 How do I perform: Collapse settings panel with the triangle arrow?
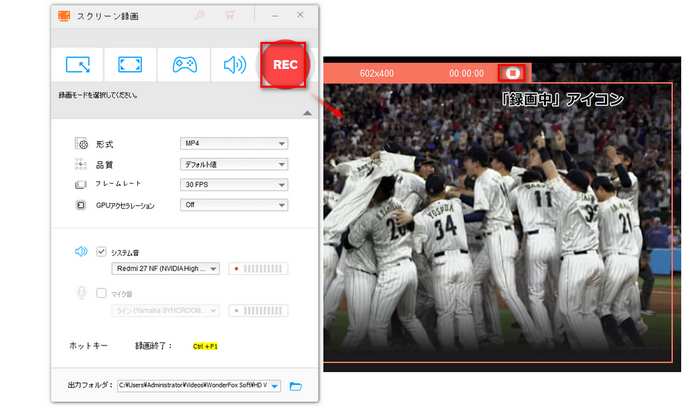pyautogui.click(x=307, y=113)
